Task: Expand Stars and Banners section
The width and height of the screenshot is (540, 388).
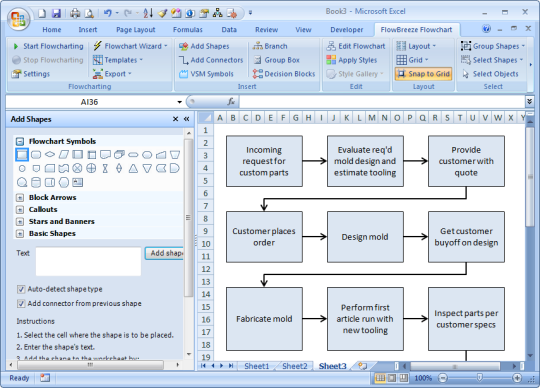Action: [x=20, y=222]
